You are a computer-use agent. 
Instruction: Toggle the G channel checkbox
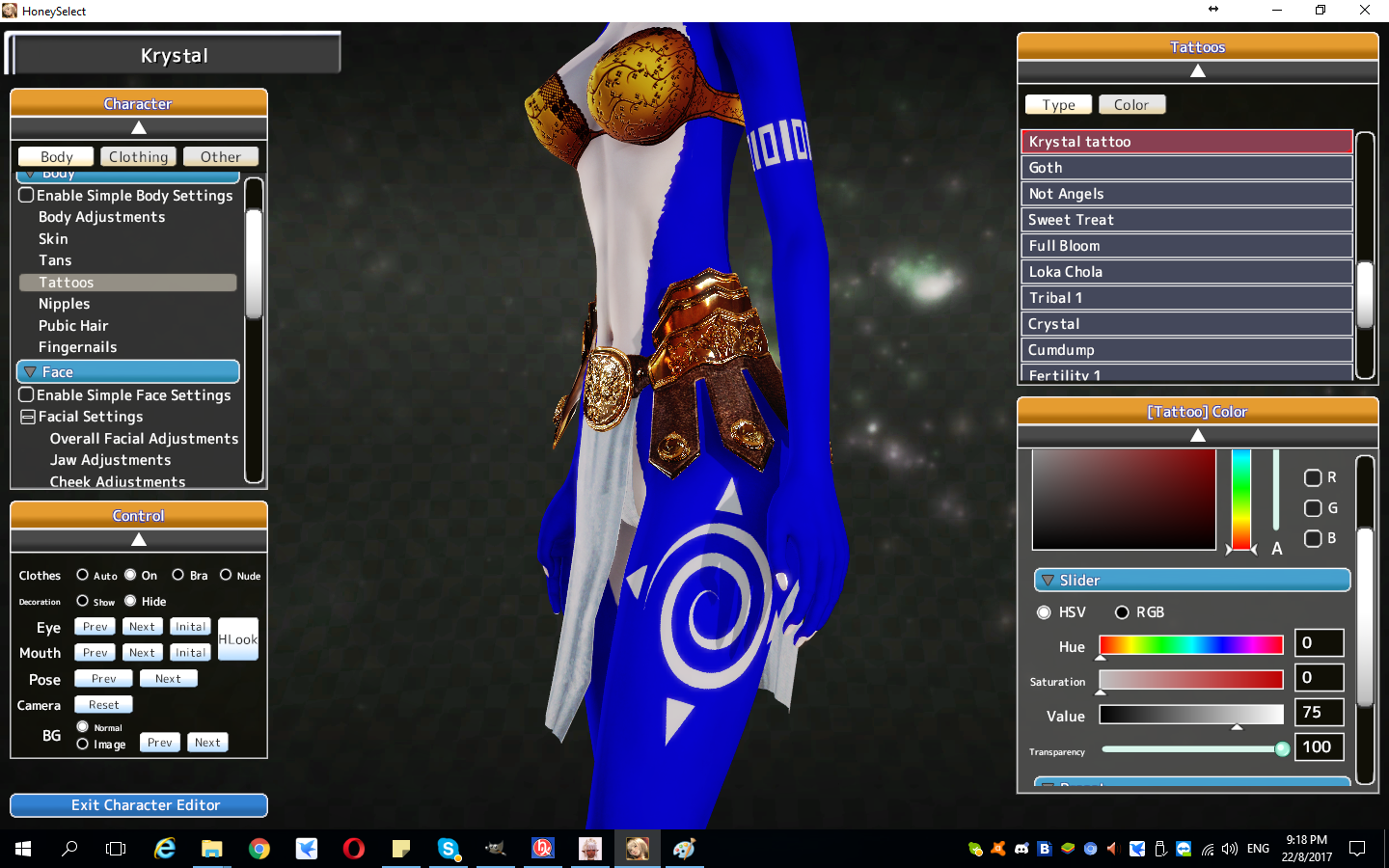[x=1313, y=508]
